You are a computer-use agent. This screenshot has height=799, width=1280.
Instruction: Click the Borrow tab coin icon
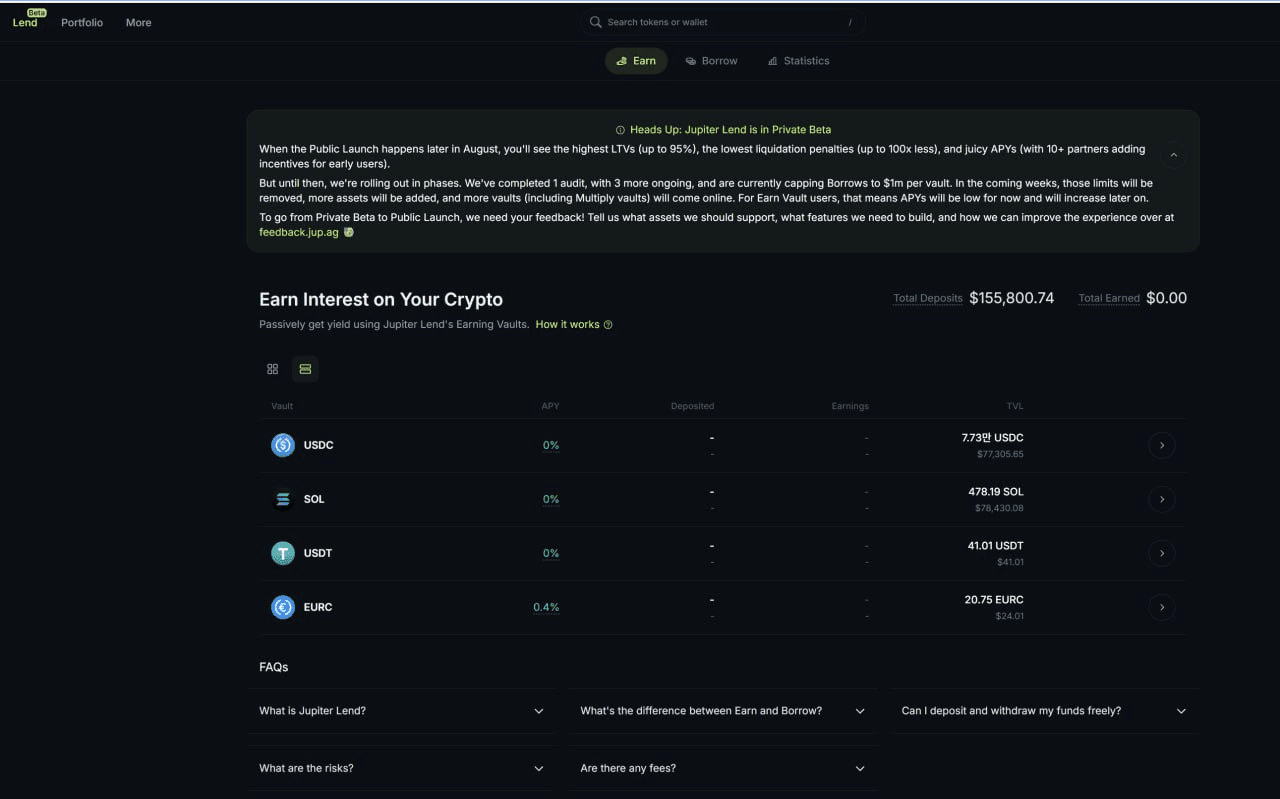pos(691,61)
